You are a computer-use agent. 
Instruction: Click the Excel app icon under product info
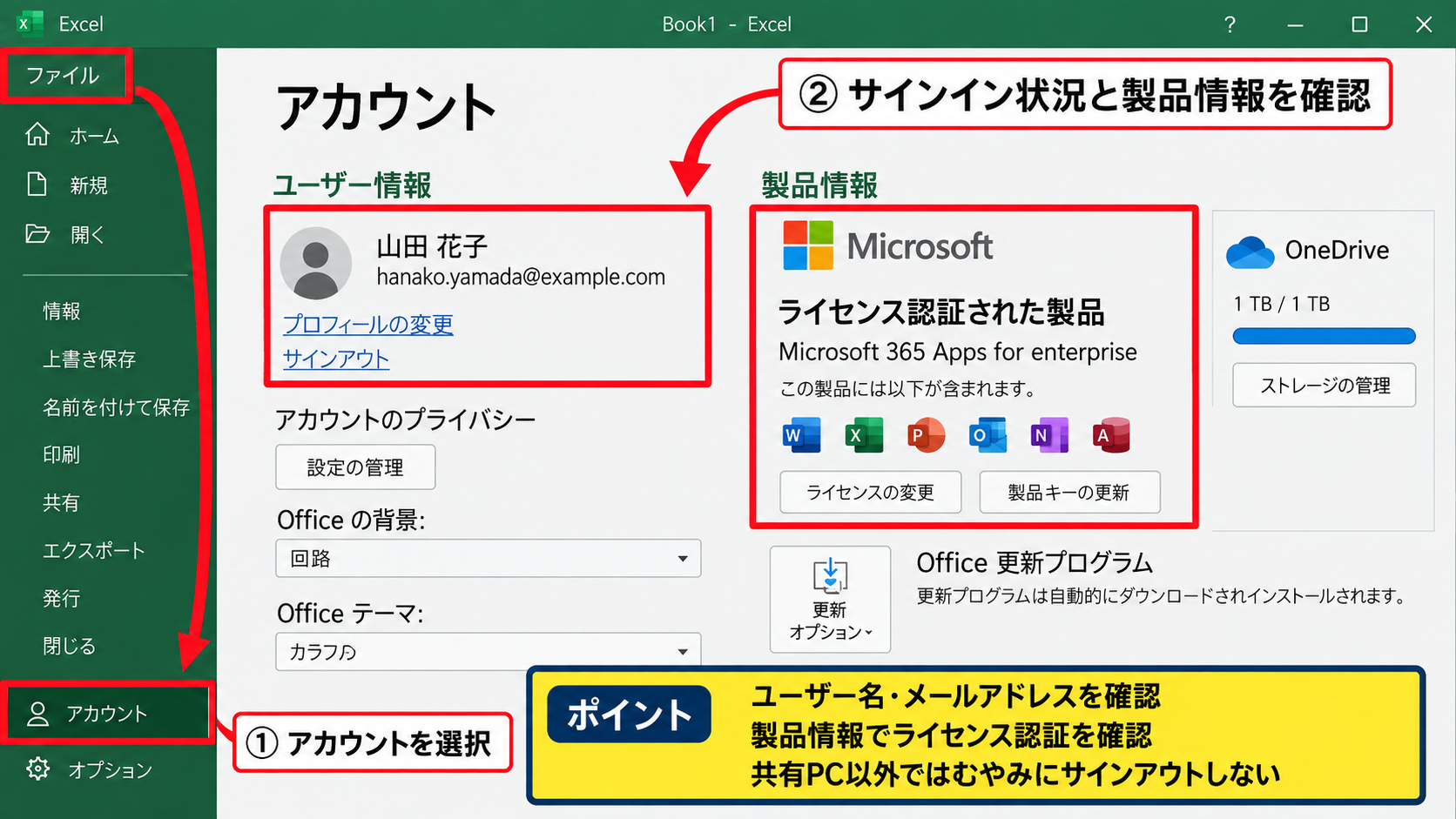(863, 435)
